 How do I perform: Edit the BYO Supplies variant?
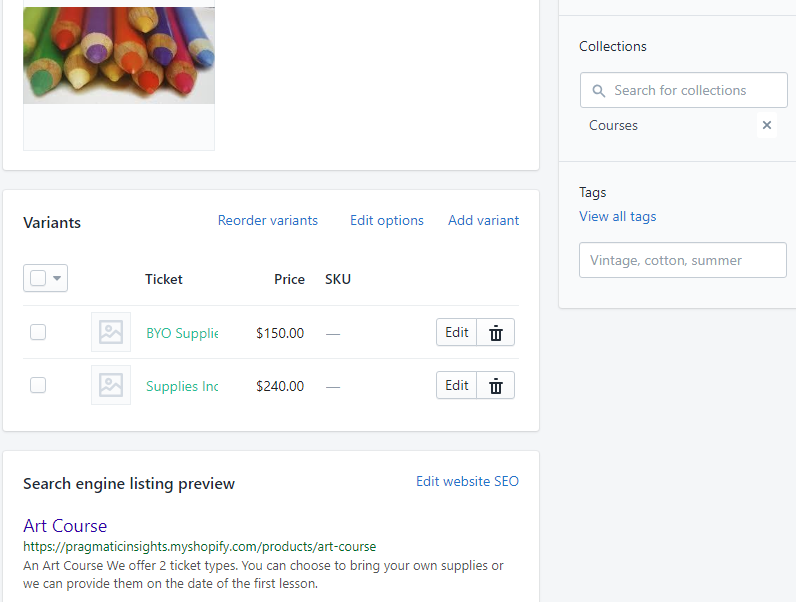coord(456,332)
